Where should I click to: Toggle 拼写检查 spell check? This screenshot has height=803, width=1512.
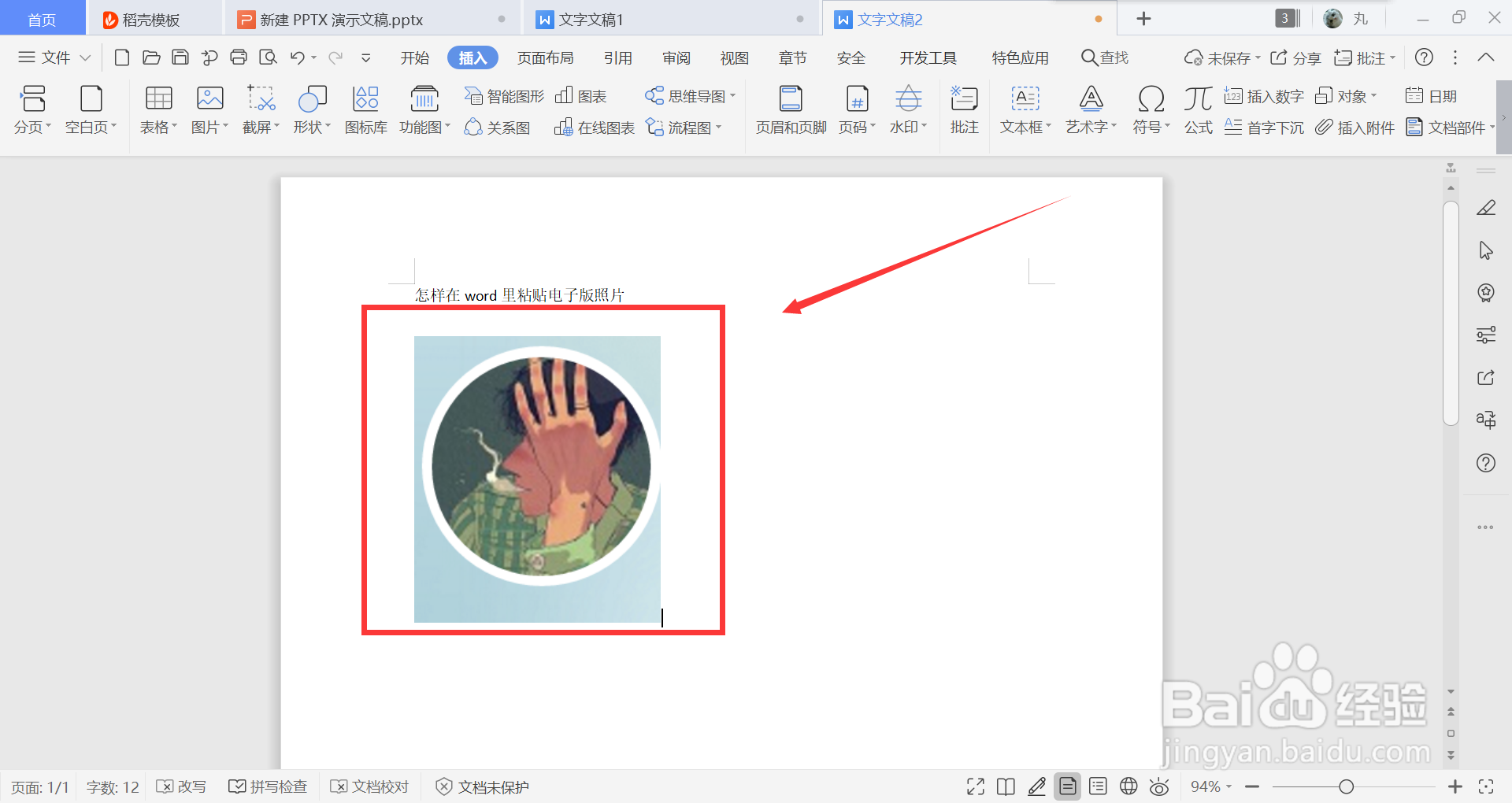click(268, 786)
